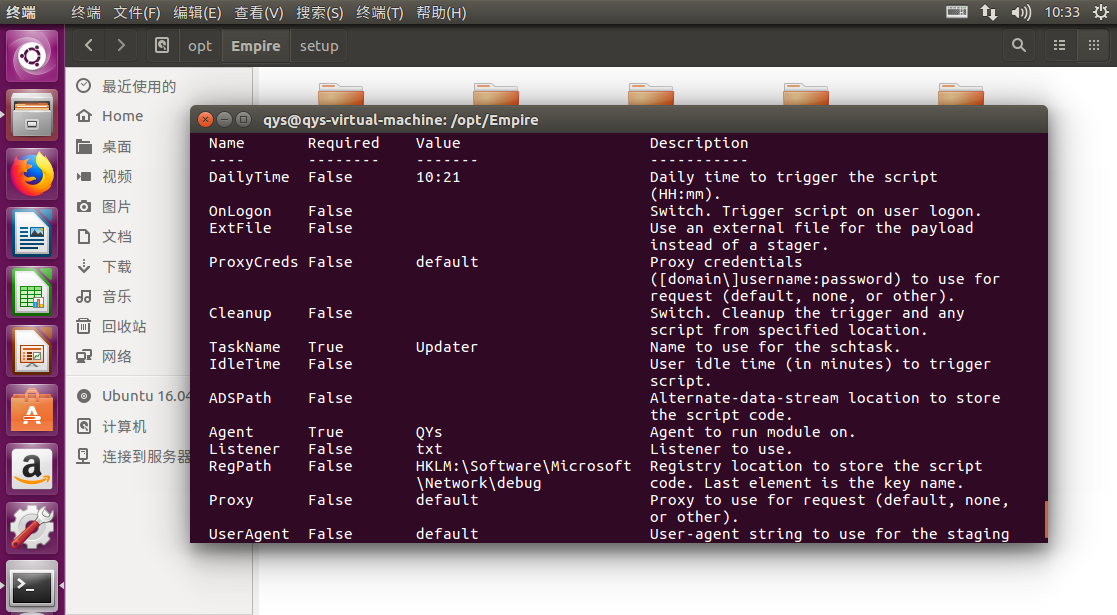Viewport: 1117px width, 615px height.
Task: Launch Firefox browser from dock
Action: (x=32, y=175)
